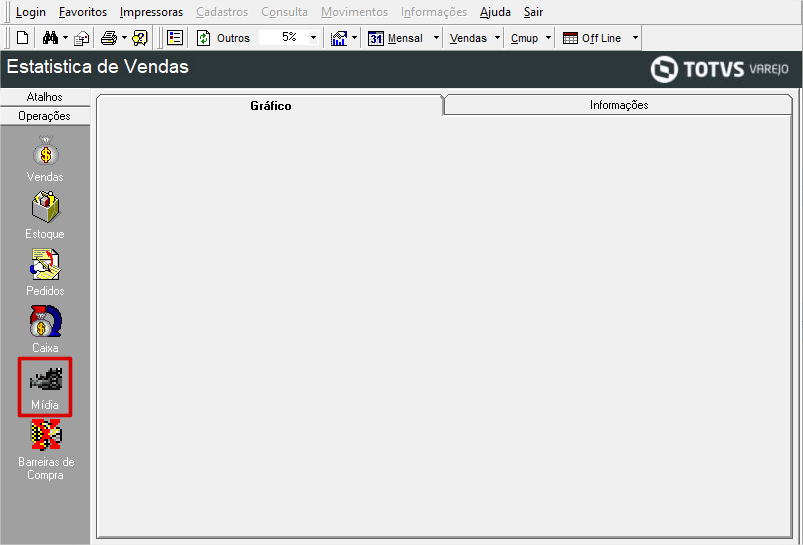Screen dimensions: 803x545
Task: Click the Off Line toolbar button
Action: coord(601,38)
